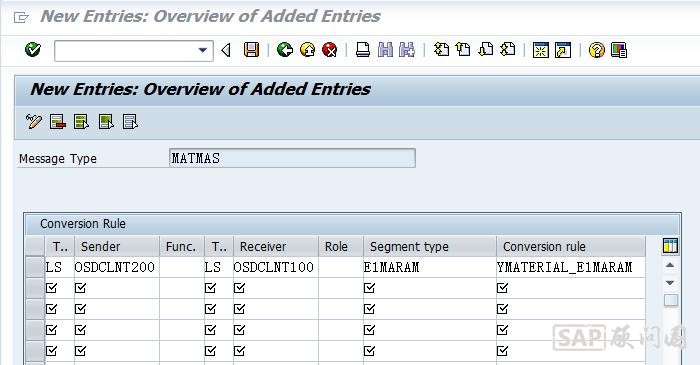Viewport: 700px width, 365px height.
Task: Click the Segment type checkbox in fourth empty row
Action: (x=369, y=351)
